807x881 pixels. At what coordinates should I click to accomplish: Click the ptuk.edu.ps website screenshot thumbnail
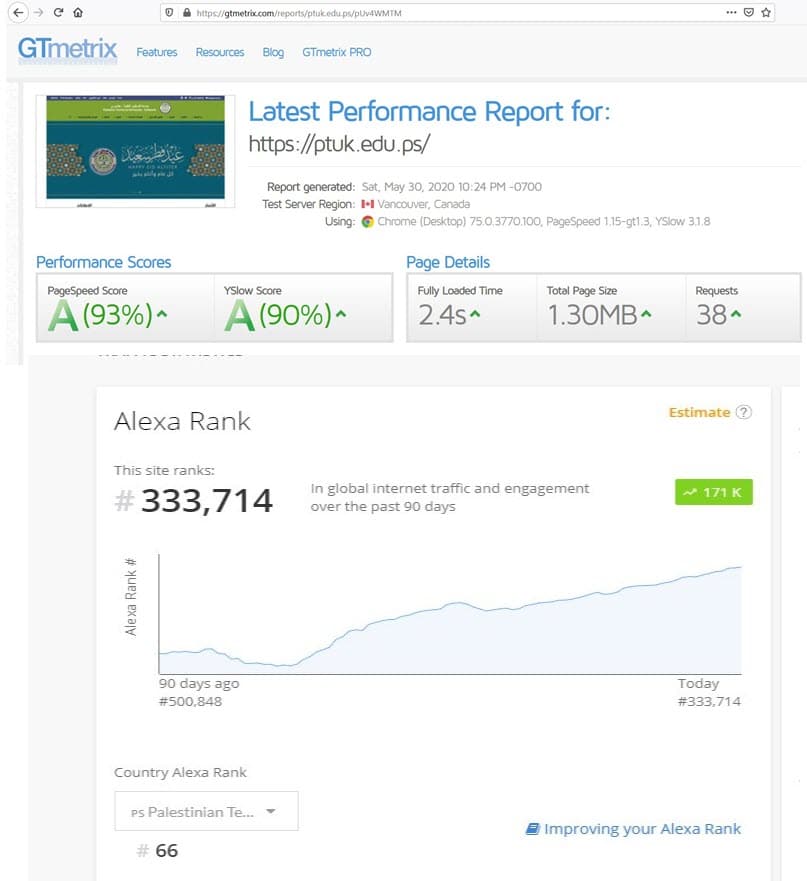click(x=135, y=150)
